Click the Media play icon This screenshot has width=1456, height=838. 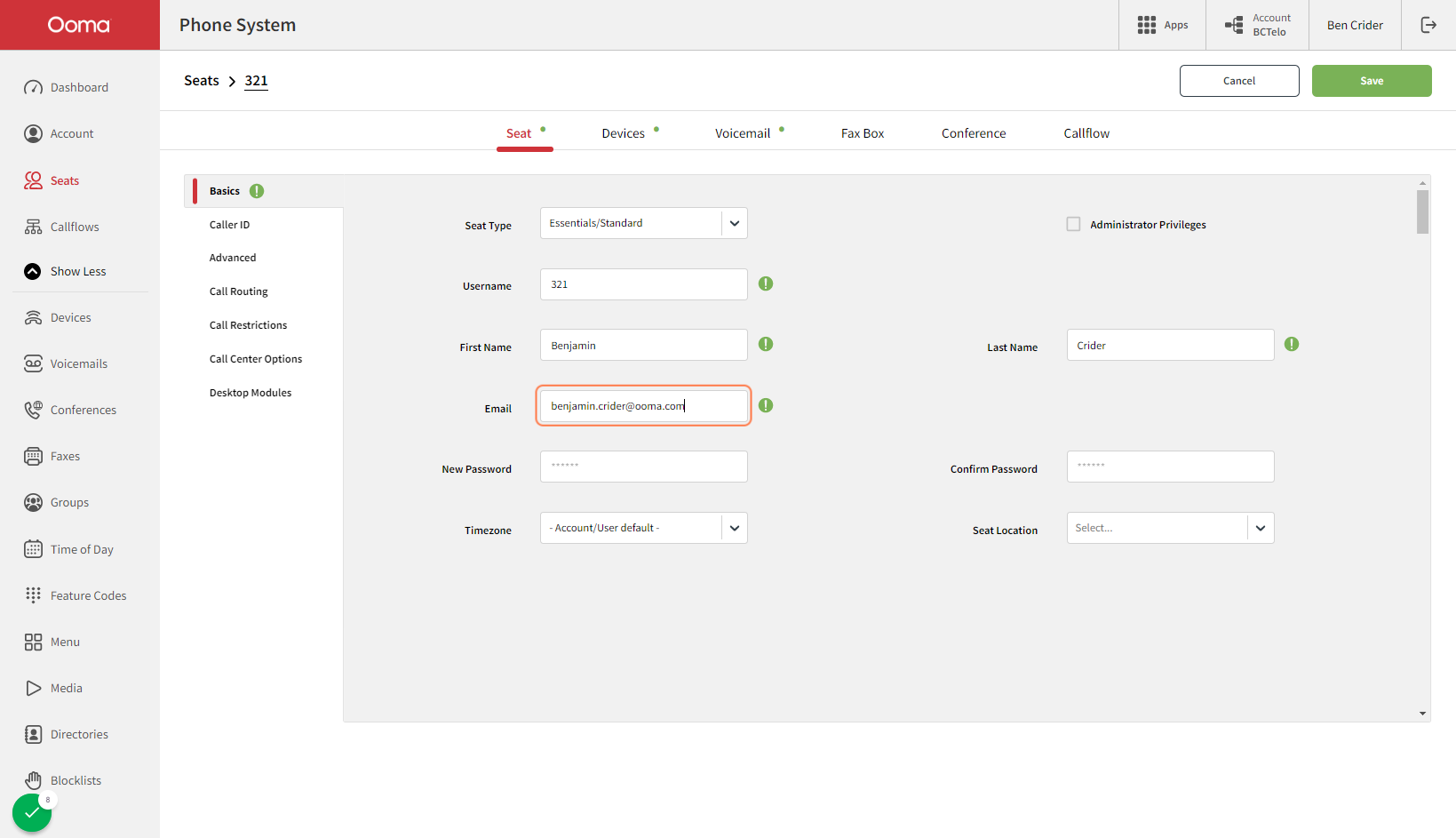click(x=33, y=688)
